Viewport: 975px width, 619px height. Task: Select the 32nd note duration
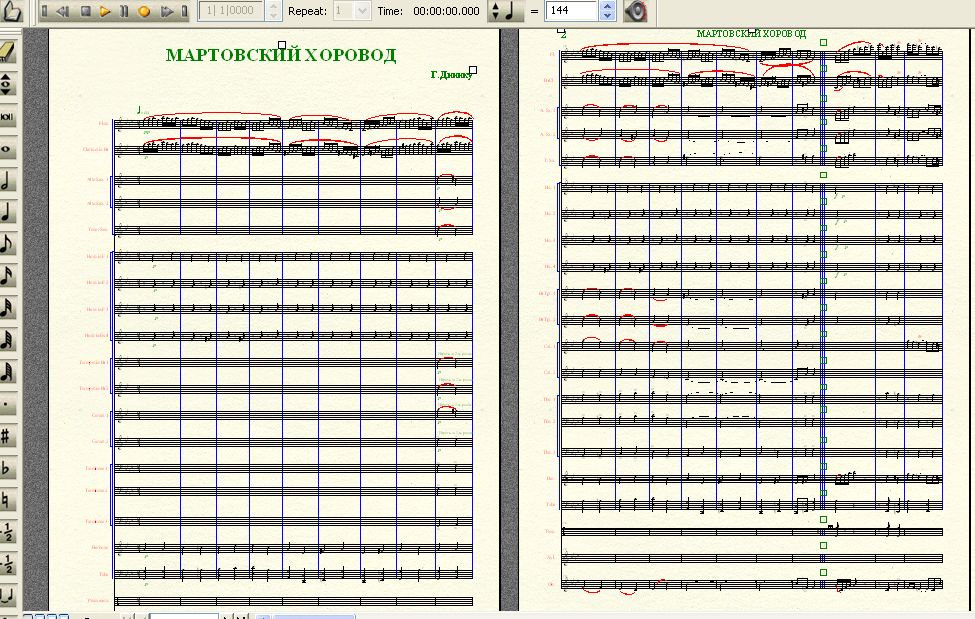7,307
